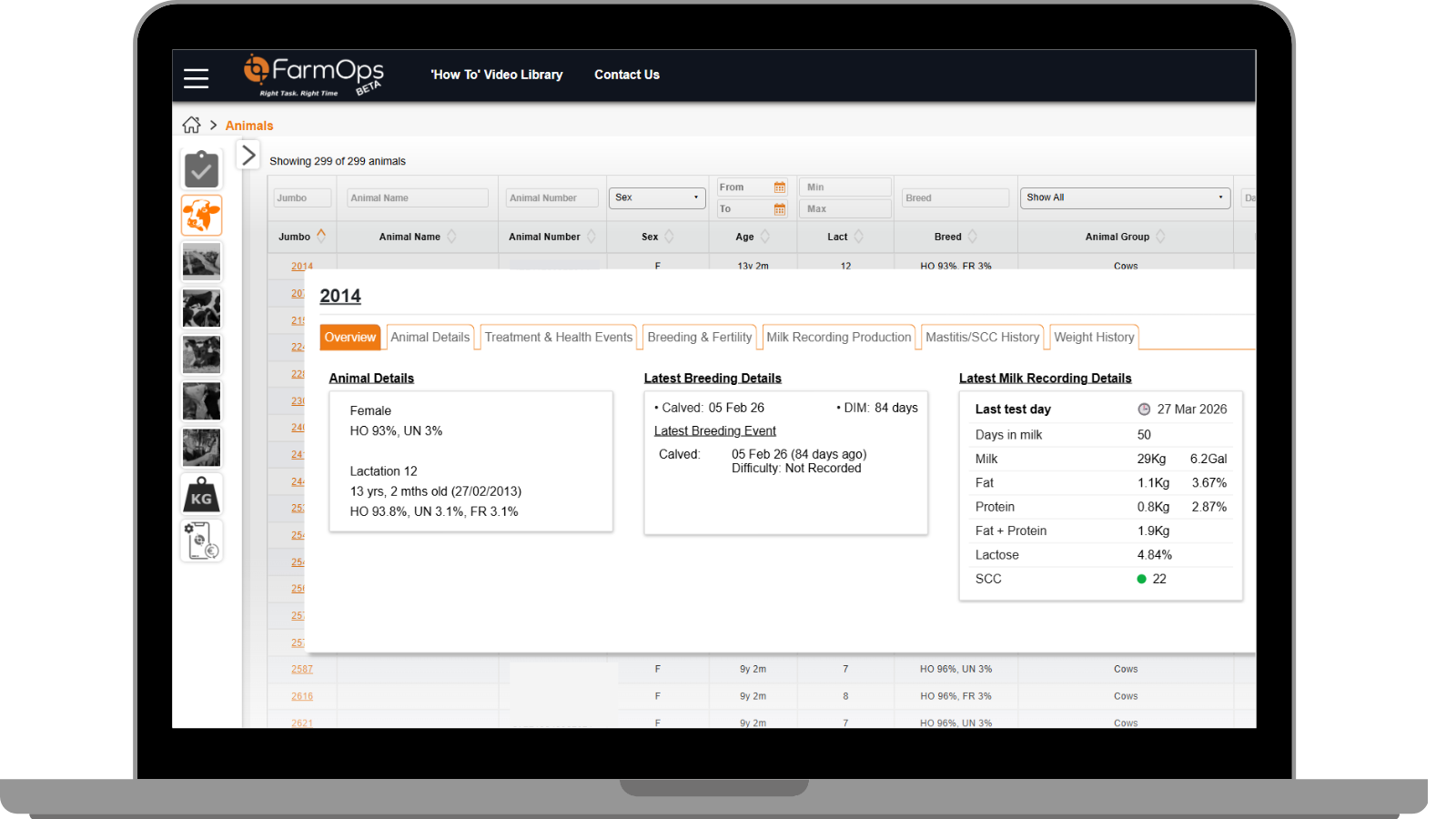Open the Breeding & Fertility tab
The width and height of the screenshot is (1456, 819).
click(700, 337)
